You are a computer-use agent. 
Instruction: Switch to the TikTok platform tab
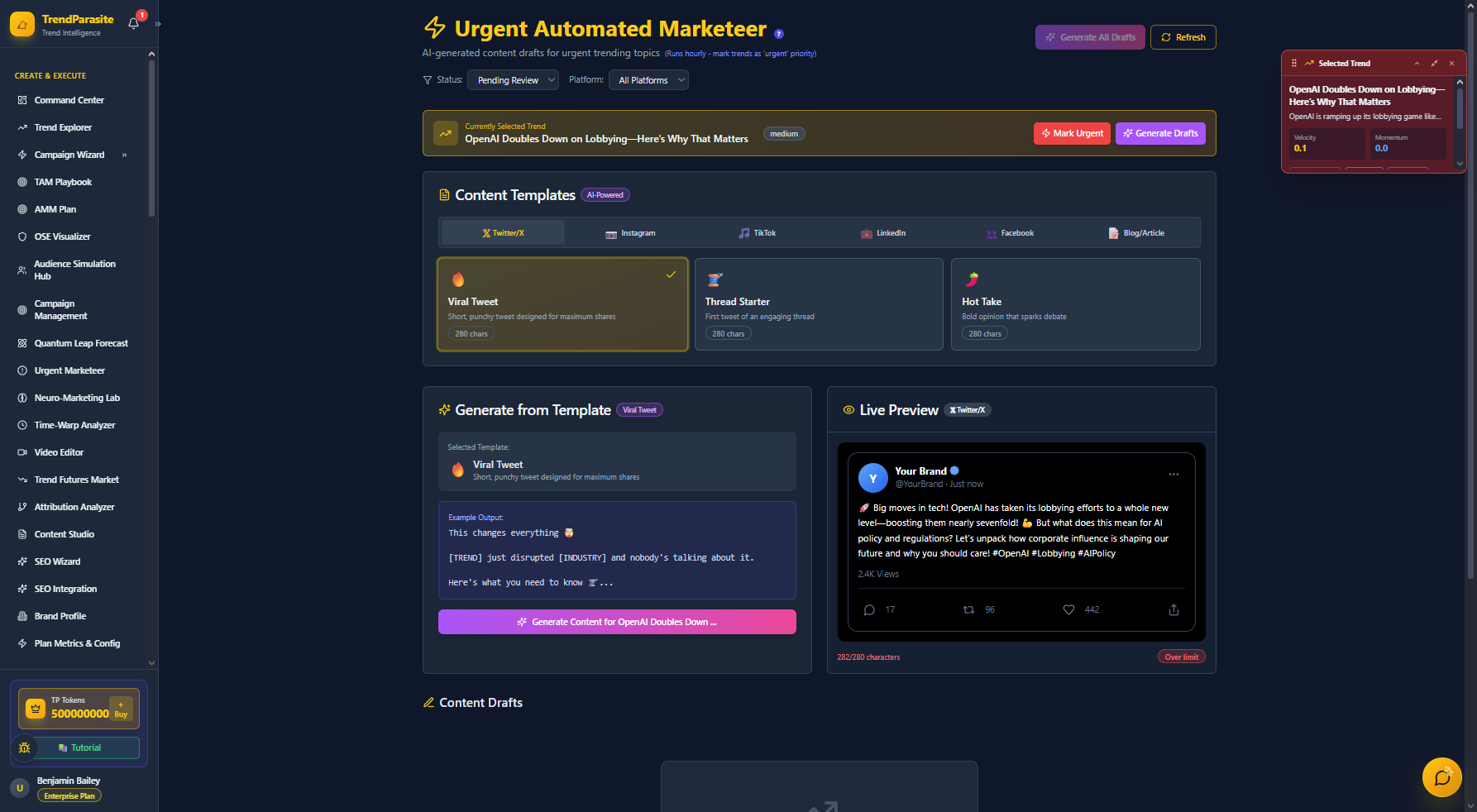pos(757,233)
